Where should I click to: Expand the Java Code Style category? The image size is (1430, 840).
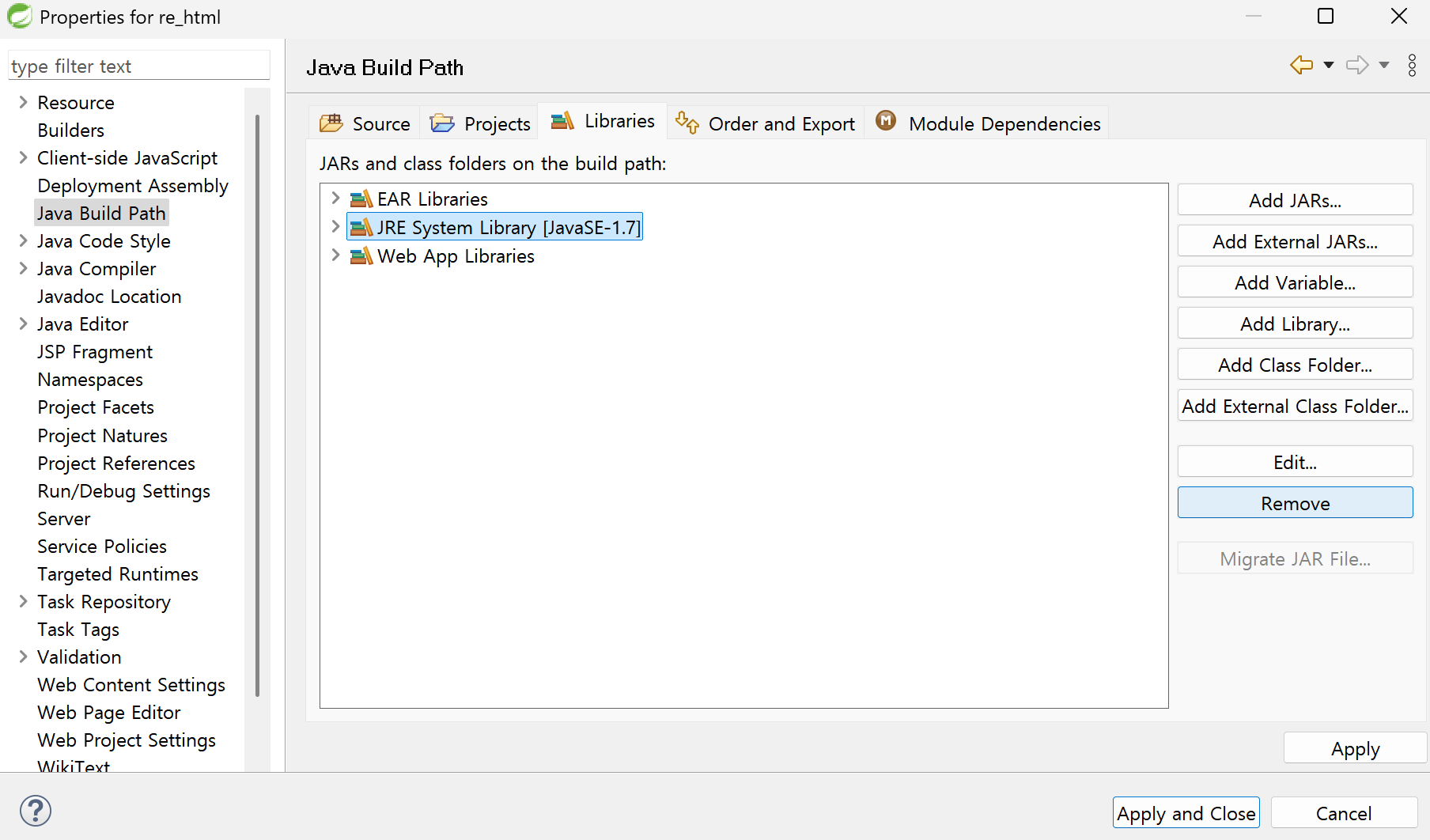click(23, 240)
